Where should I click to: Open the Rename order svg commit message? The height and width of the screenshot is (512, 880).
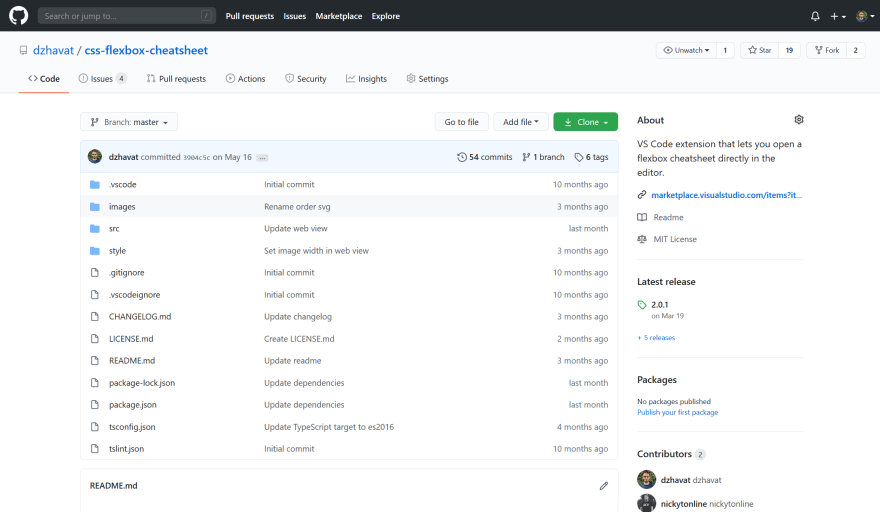click(x=297, y=207)
